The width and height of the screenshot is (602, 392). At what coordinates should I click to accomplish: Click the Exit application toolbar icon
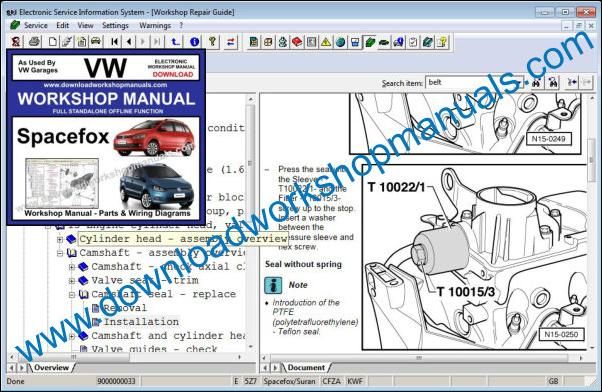pos(16,41)
